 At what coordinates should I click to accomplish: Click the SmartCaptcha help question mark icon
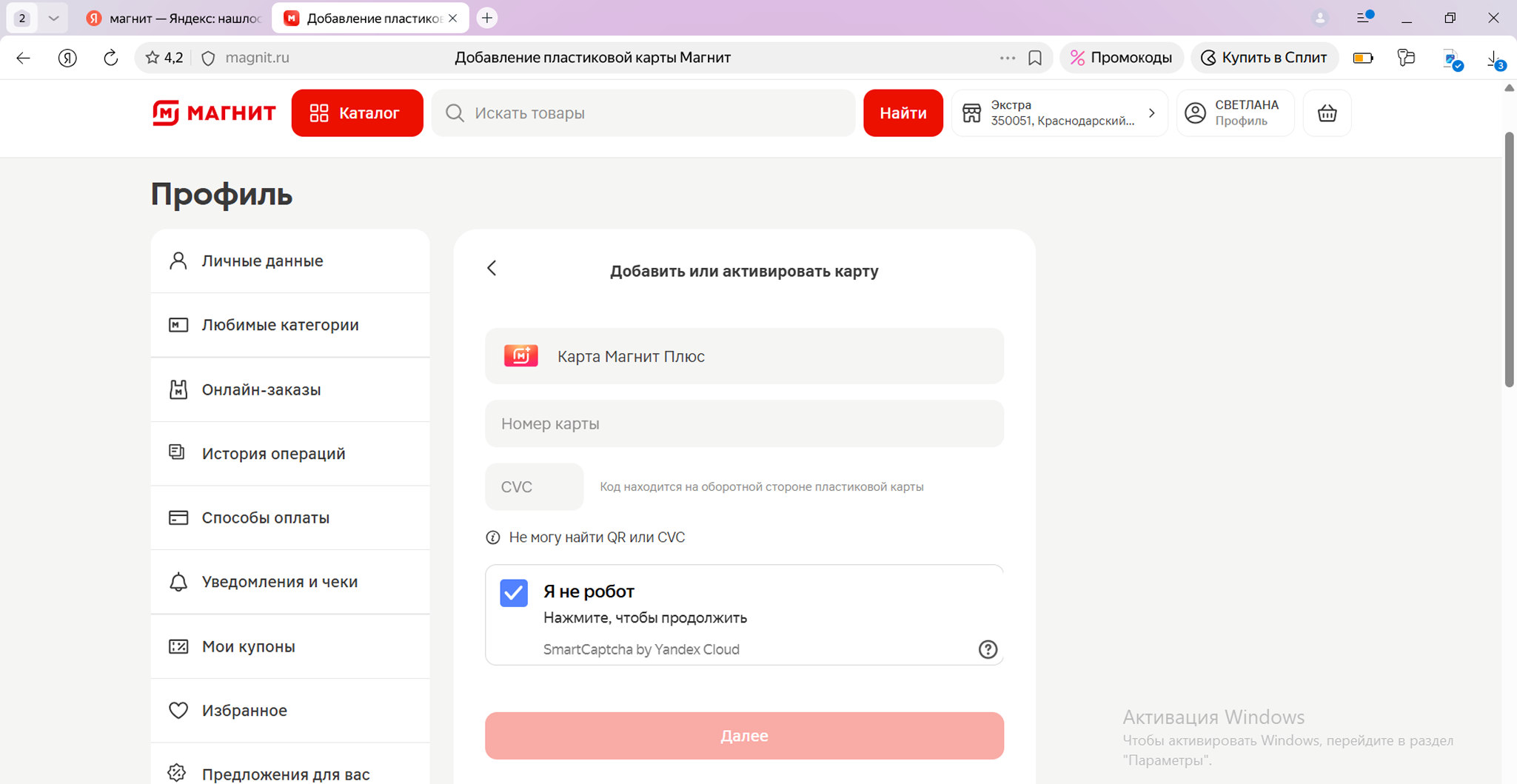pyautogui.click(x=988, y=649)
